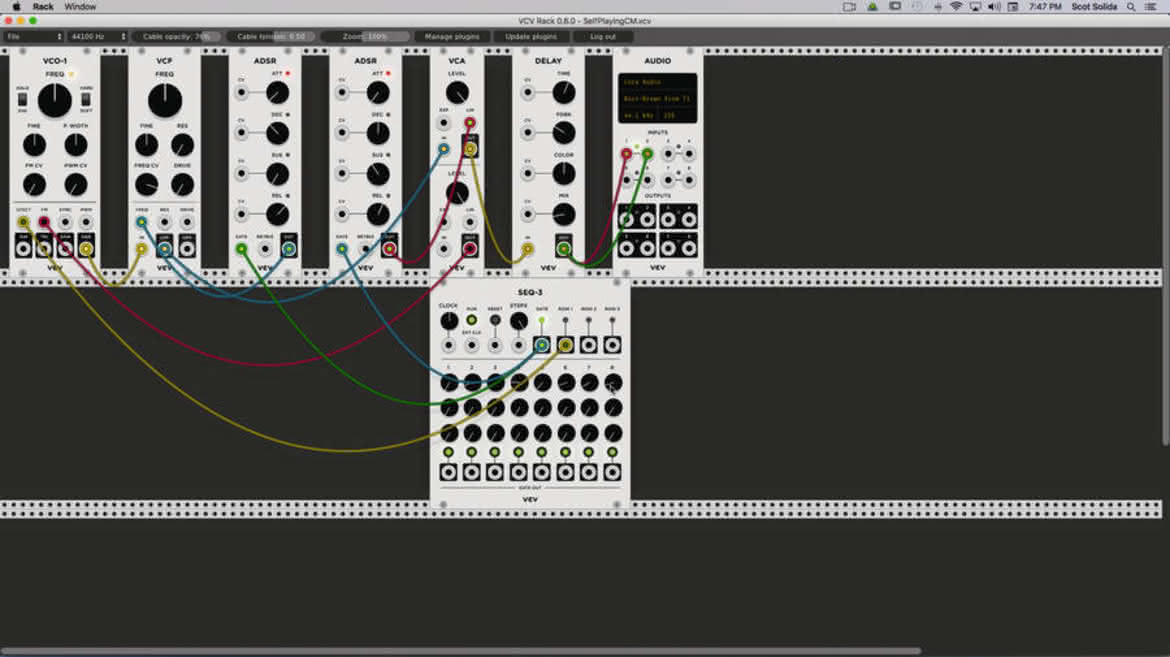This screenshot has height=657, width=1170.
Task: Click SEQ-3 ROW 2 output jack
Action: coord(589,345)
